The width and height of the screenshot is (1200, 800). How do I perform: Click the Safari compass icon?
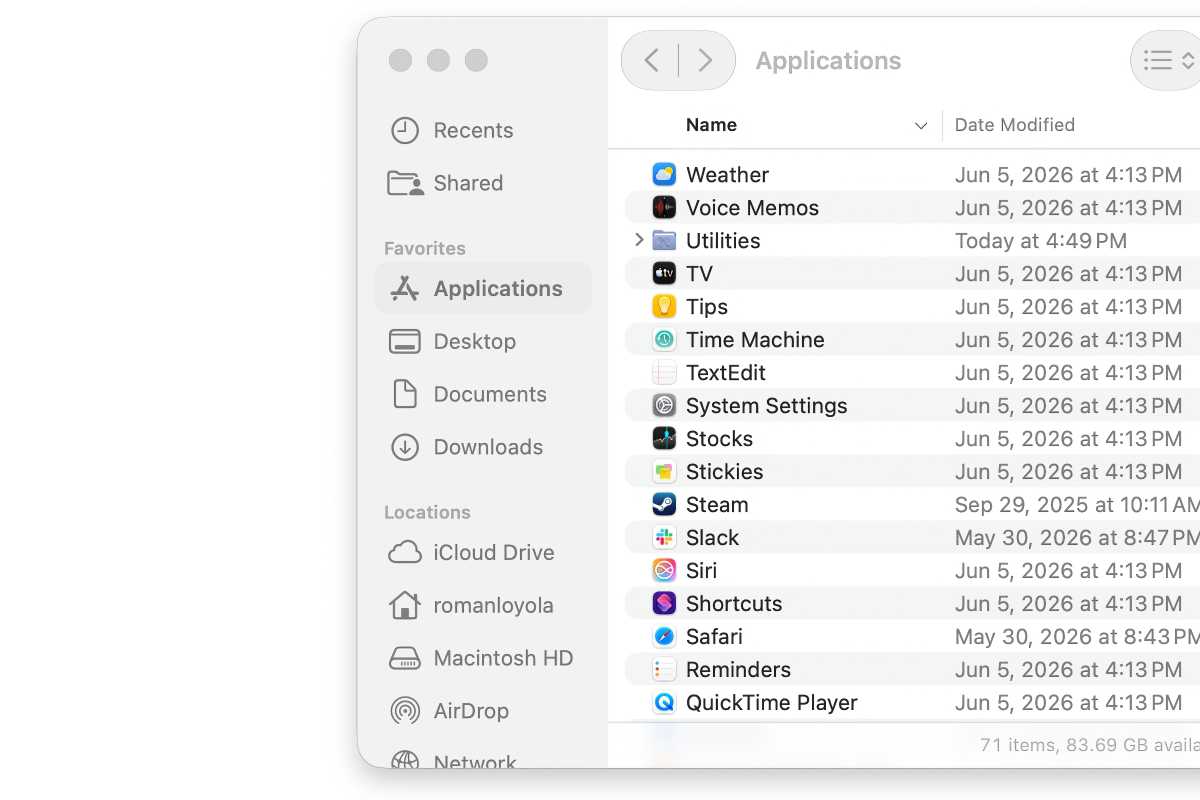pyautogui.click(x=664, y=637)
